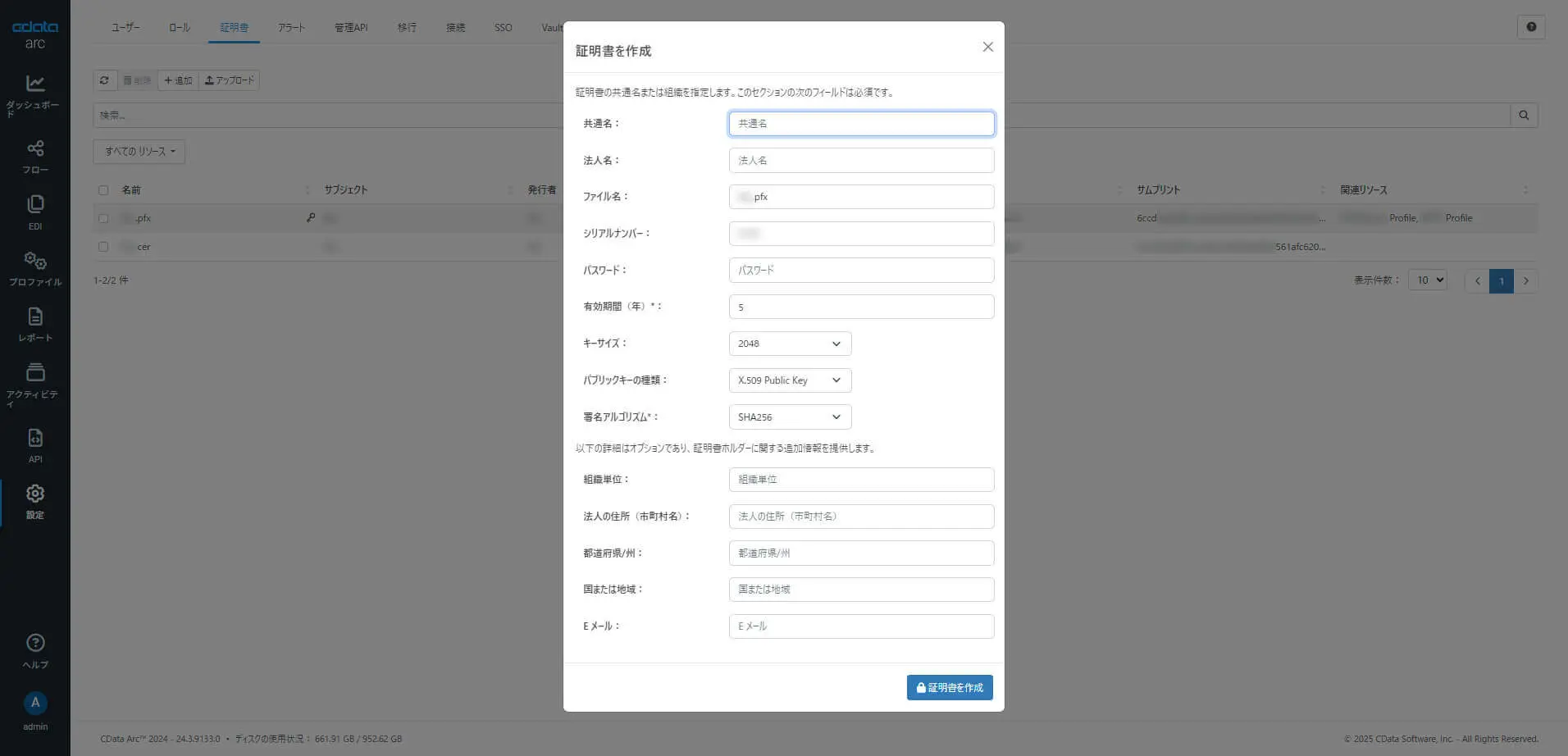Image resolution: width=1568 pixels, height=756 pixels.
Task: Click the 法人の住所（市町村名） input field
Action: (861, 517)
